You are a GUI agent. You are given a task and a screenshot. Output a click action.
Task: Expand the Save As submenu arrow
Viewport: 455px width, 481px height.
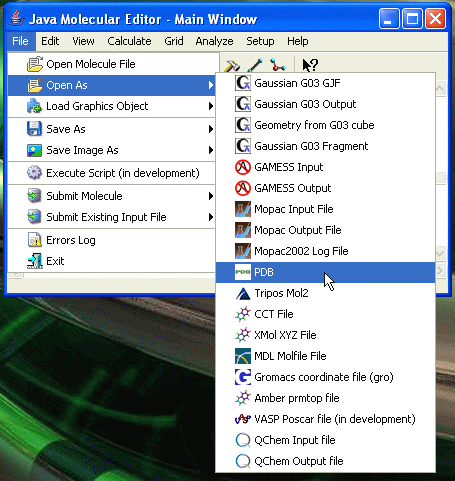(x=211, y=129)
